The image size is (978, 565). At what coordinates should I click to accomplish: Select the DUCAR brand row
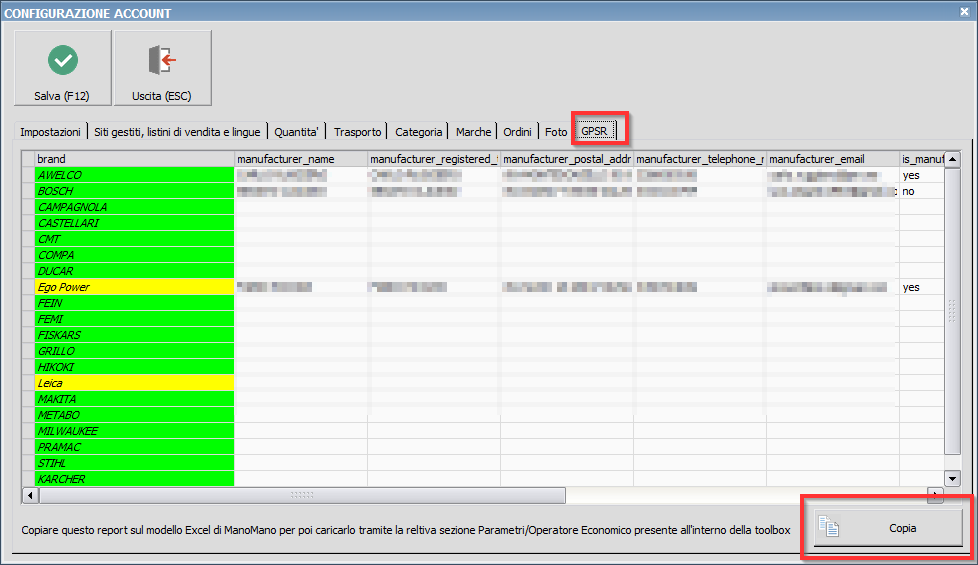135,271
